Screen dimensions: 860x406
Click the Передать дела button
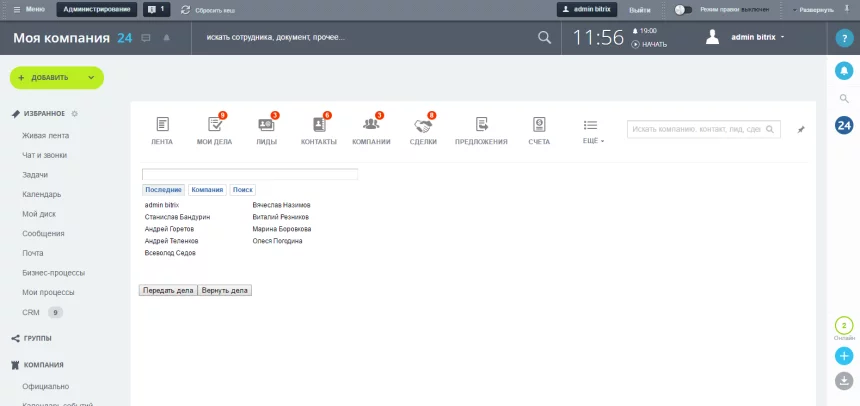point(168,290)
